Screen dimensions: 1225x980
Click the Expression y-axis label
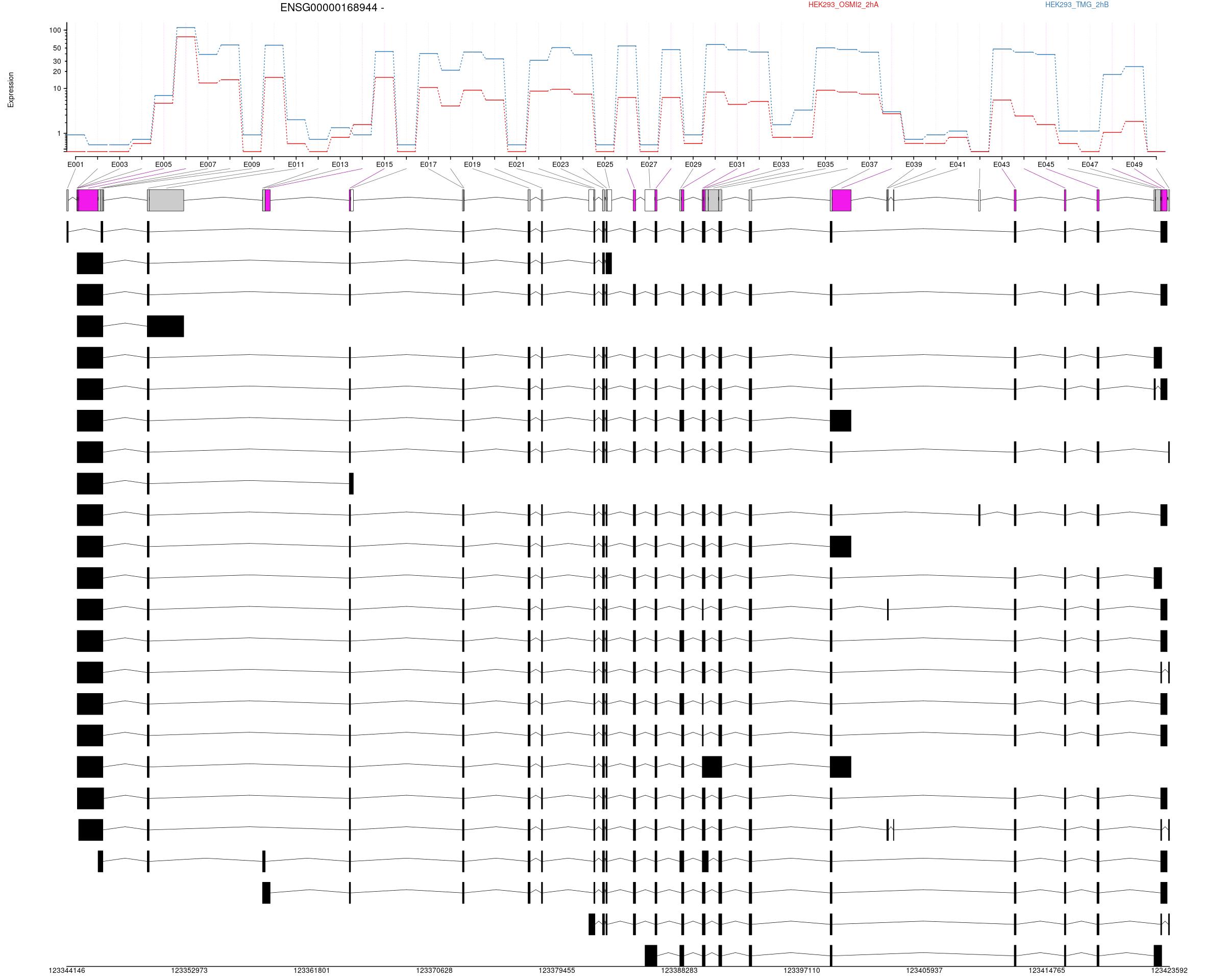coord(11,90)
